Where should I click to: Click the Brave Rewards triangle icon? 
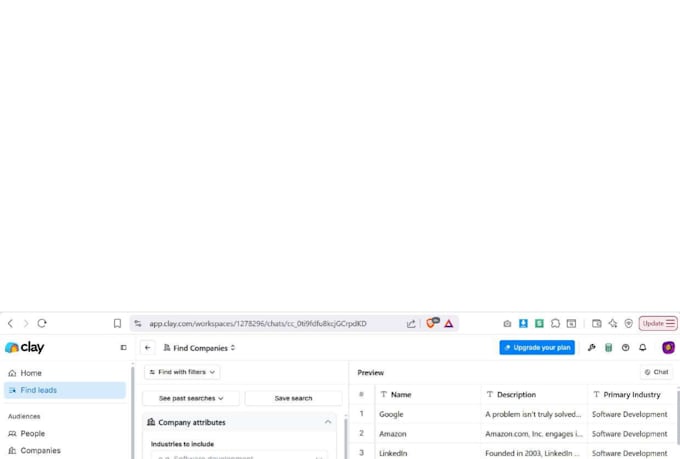[x=449, y=324]
